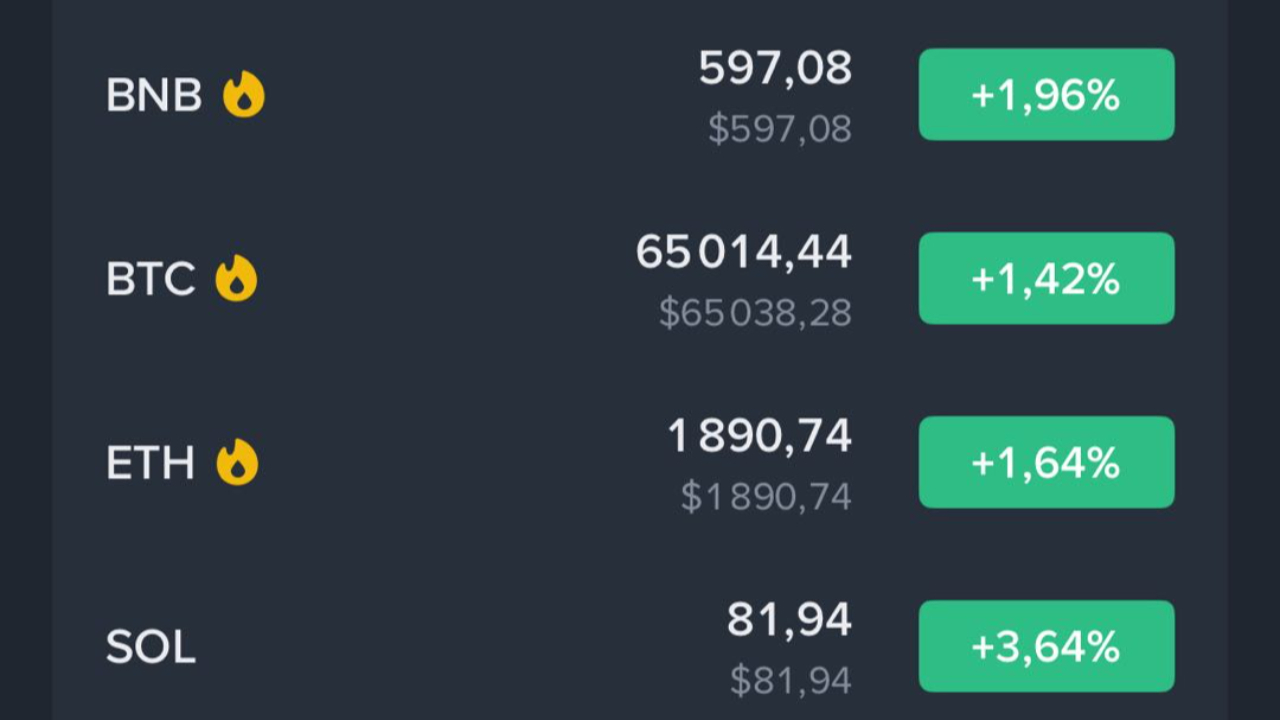Tap the hot flame icon beside BTC

coord(237,278)
